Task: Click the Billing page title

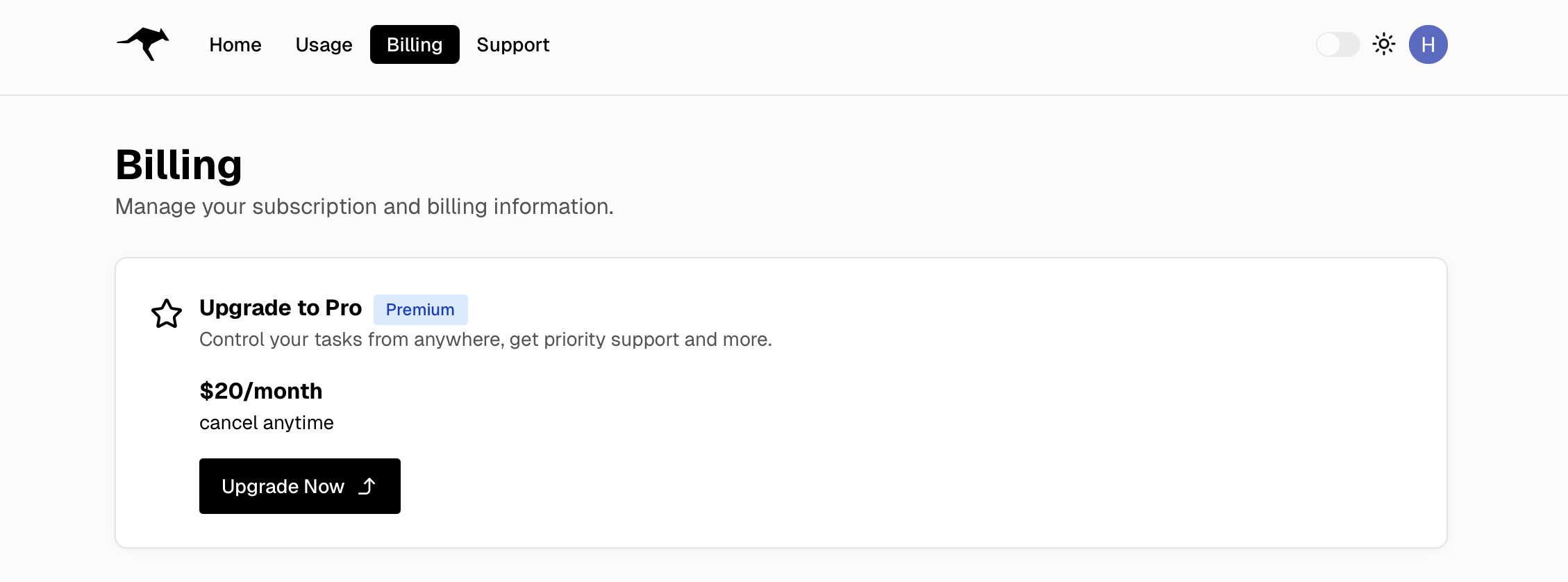Action: 179,165
